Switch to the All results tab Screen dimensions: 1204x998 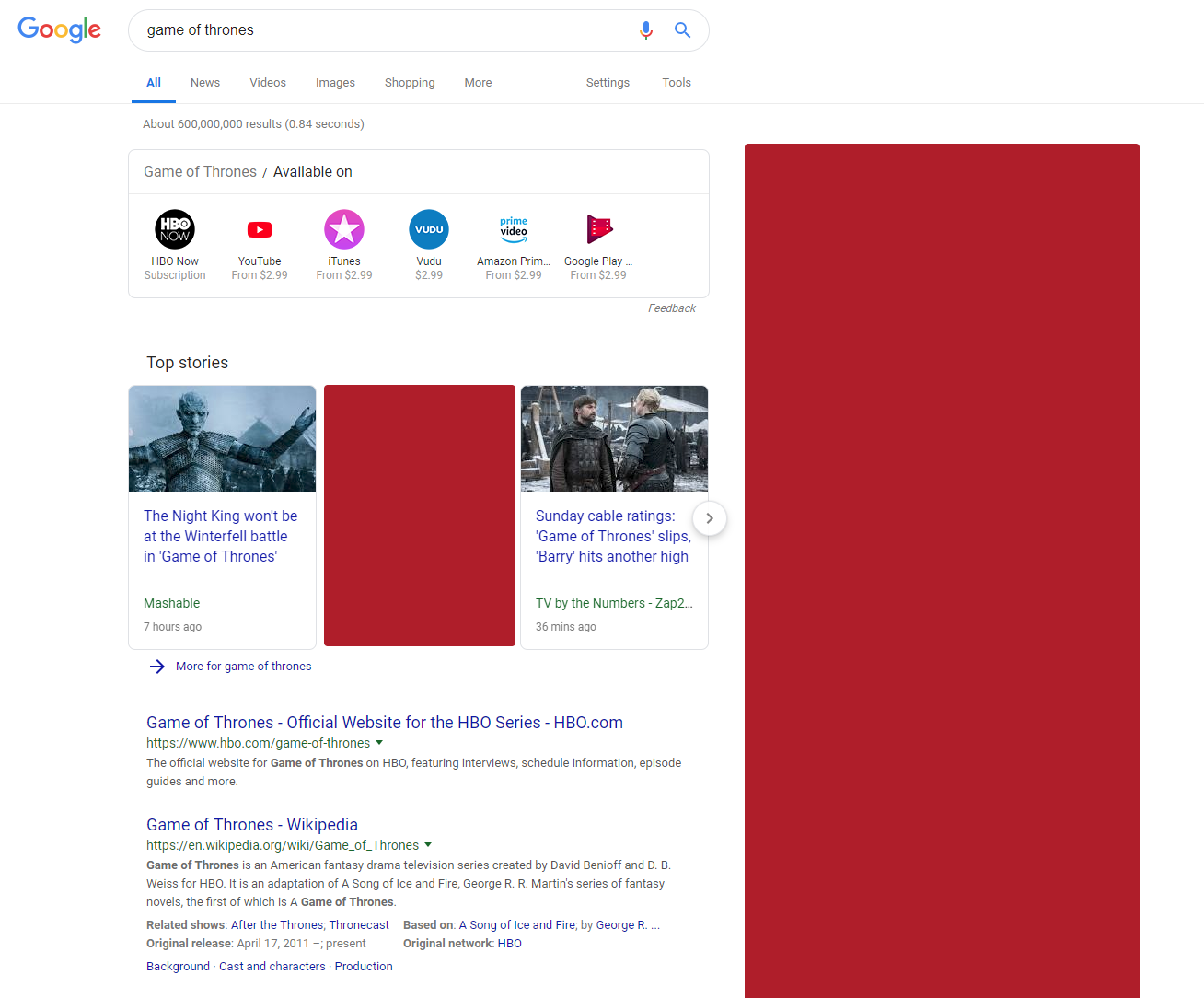154,83
